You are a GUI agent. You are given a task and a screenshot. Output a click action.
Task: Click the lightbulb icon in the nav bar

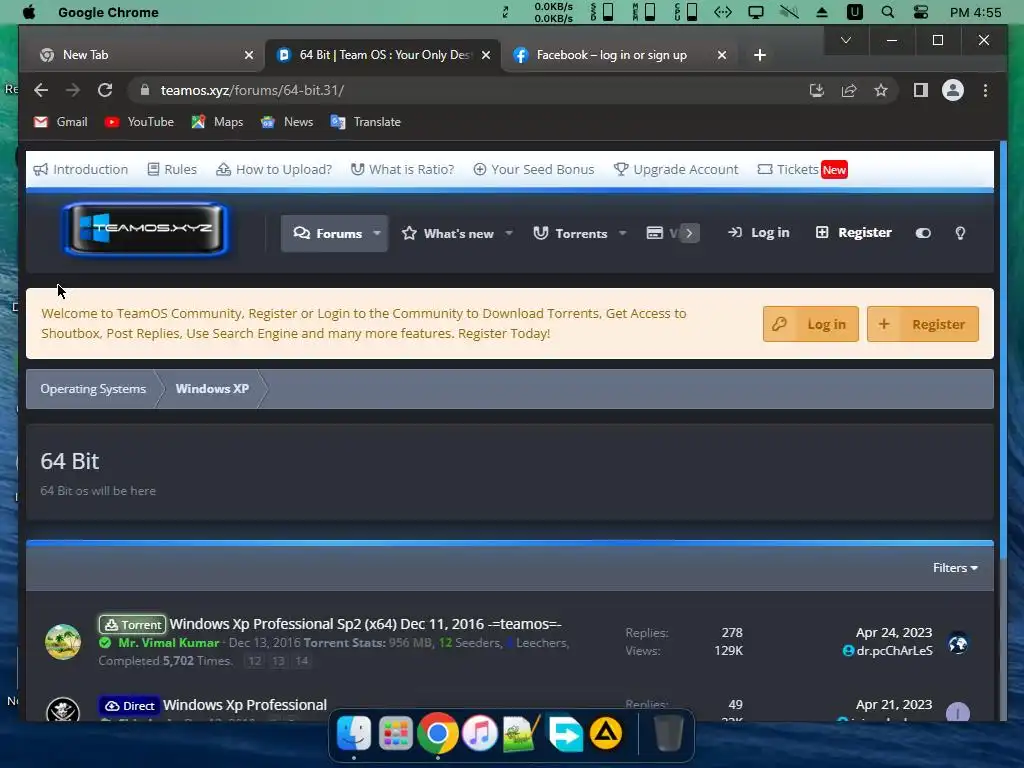click(x=960, y=233)
